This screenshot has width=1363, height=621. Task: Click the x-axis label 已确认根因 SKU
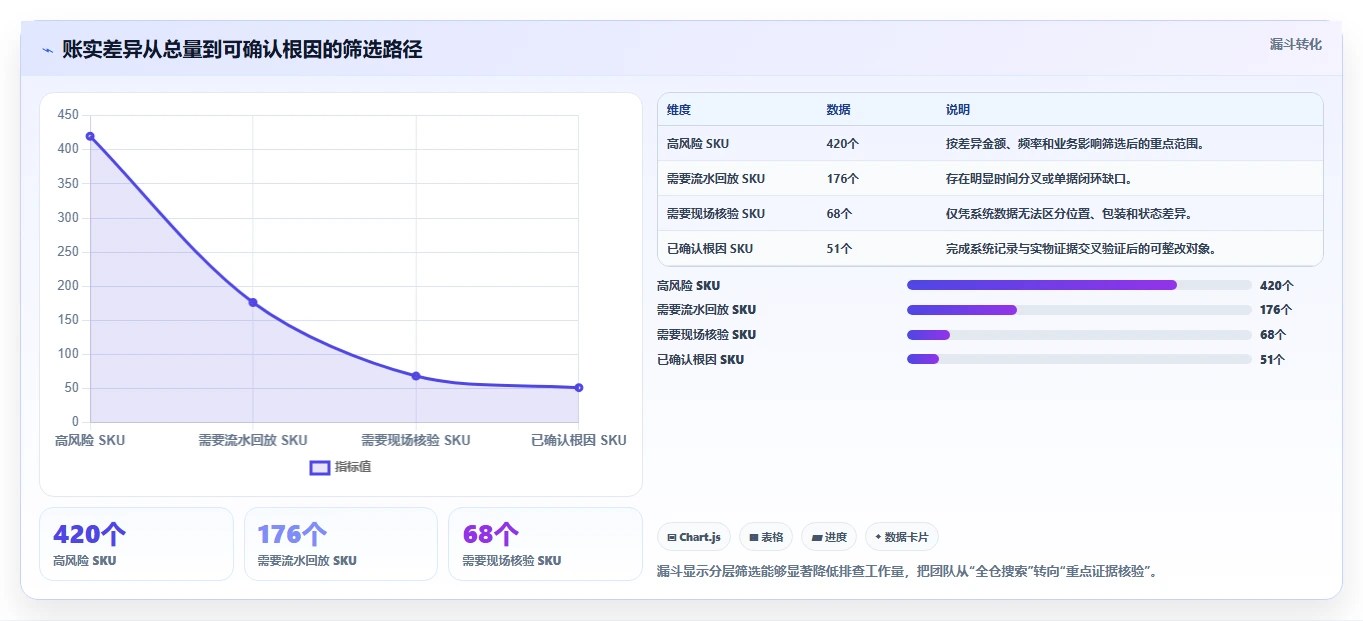click(x=579, y=440)
